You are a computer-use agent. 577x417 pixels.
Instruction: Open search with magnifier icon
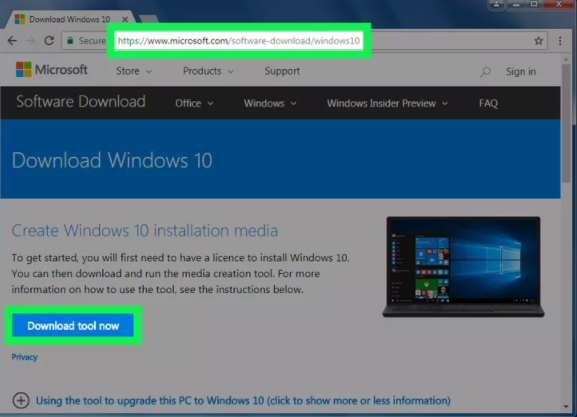click(485, 71)
